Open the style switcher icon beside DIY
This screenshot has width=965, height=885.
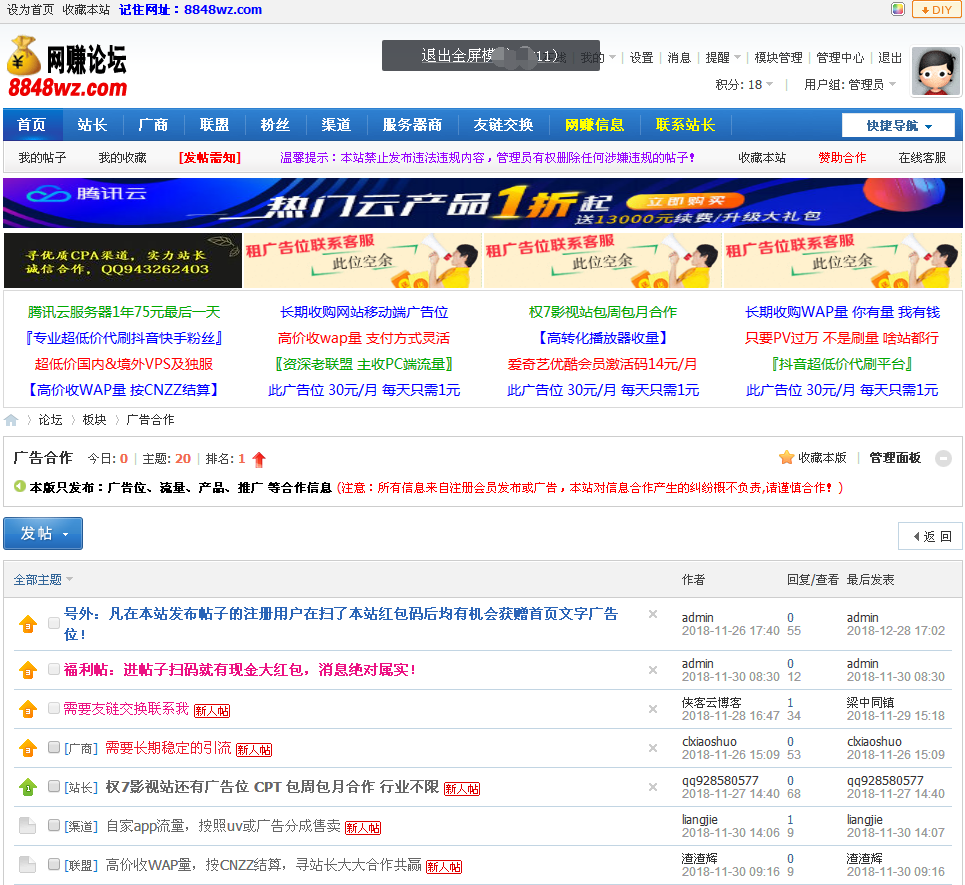pos(898,10)
